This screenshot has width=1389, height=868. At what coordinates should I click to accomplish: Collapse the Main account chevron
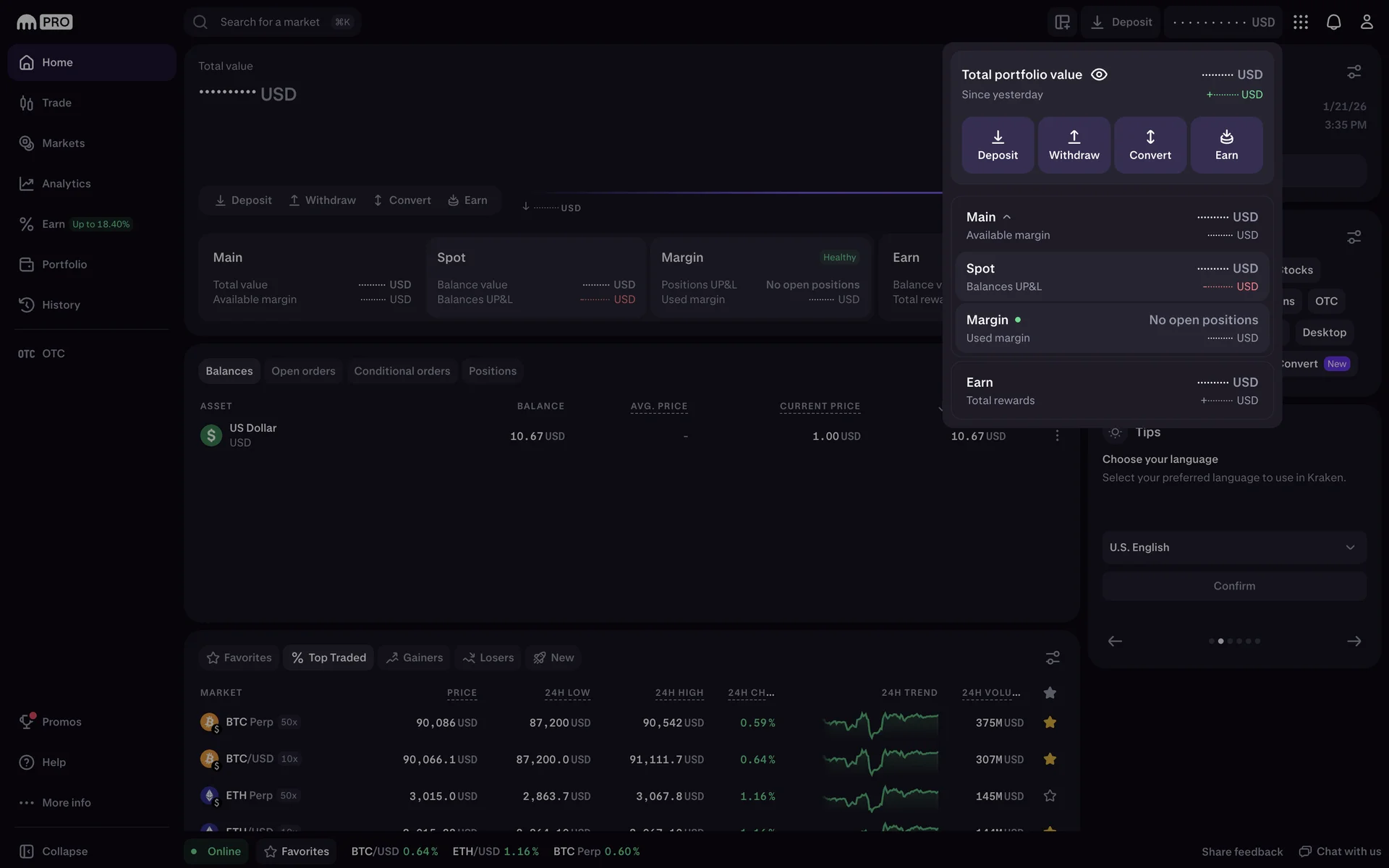coord(1006,217)
